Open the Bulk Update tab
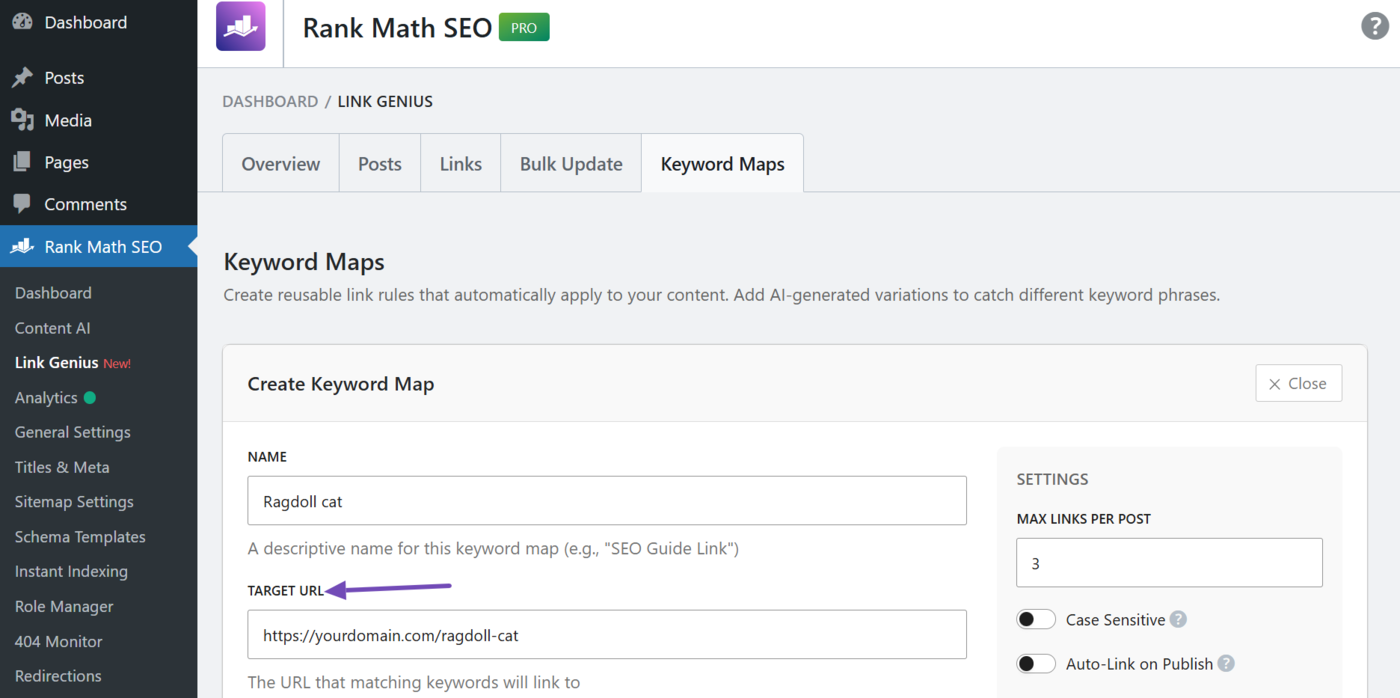Image resolution: width=1400 pixels, height=698 pixels. [571, 164]
